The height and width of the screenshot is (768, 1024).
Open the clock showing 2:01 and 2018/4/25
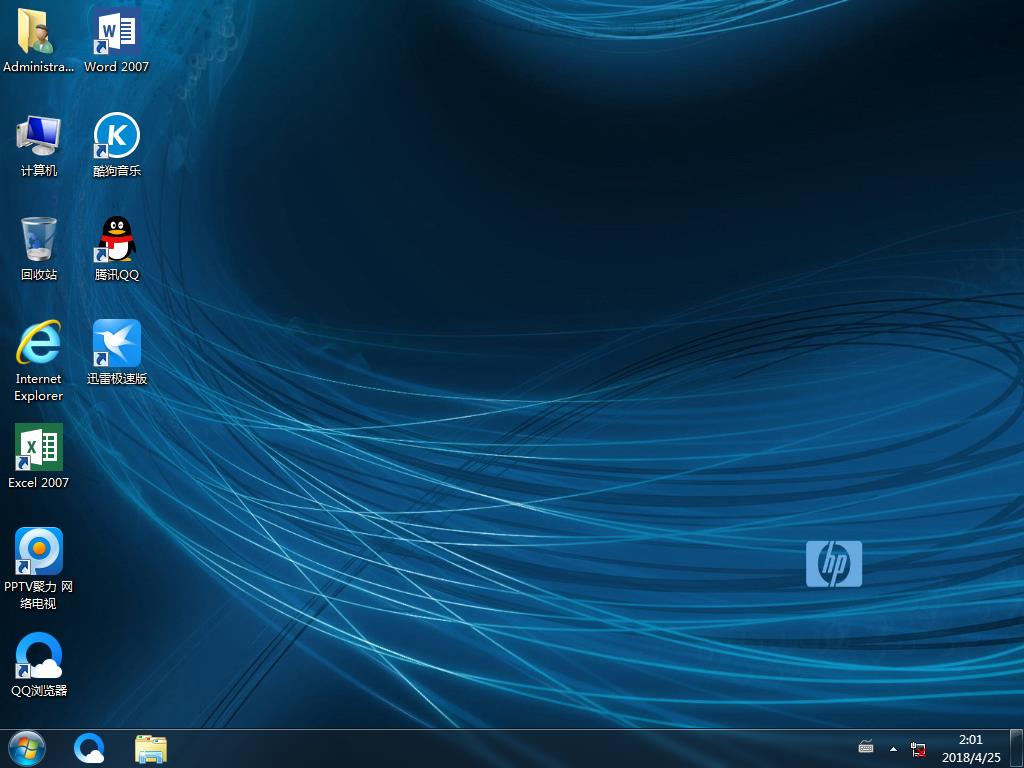[970, 748]
